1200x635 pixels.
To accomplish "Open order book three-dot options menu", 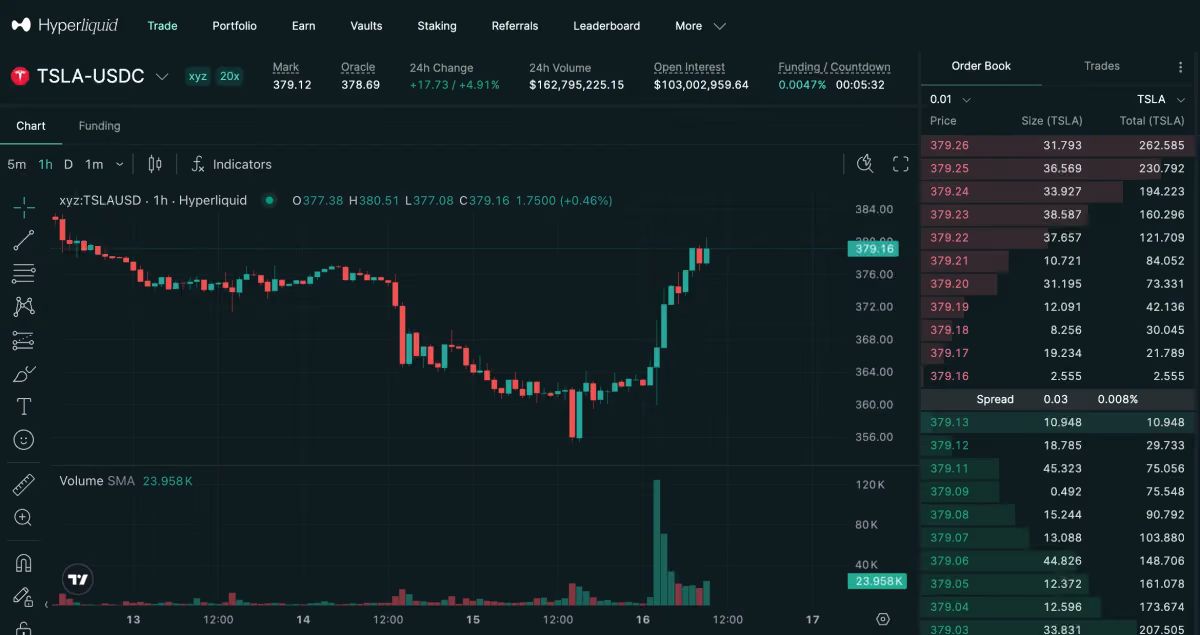I will tap(1181, 66).
